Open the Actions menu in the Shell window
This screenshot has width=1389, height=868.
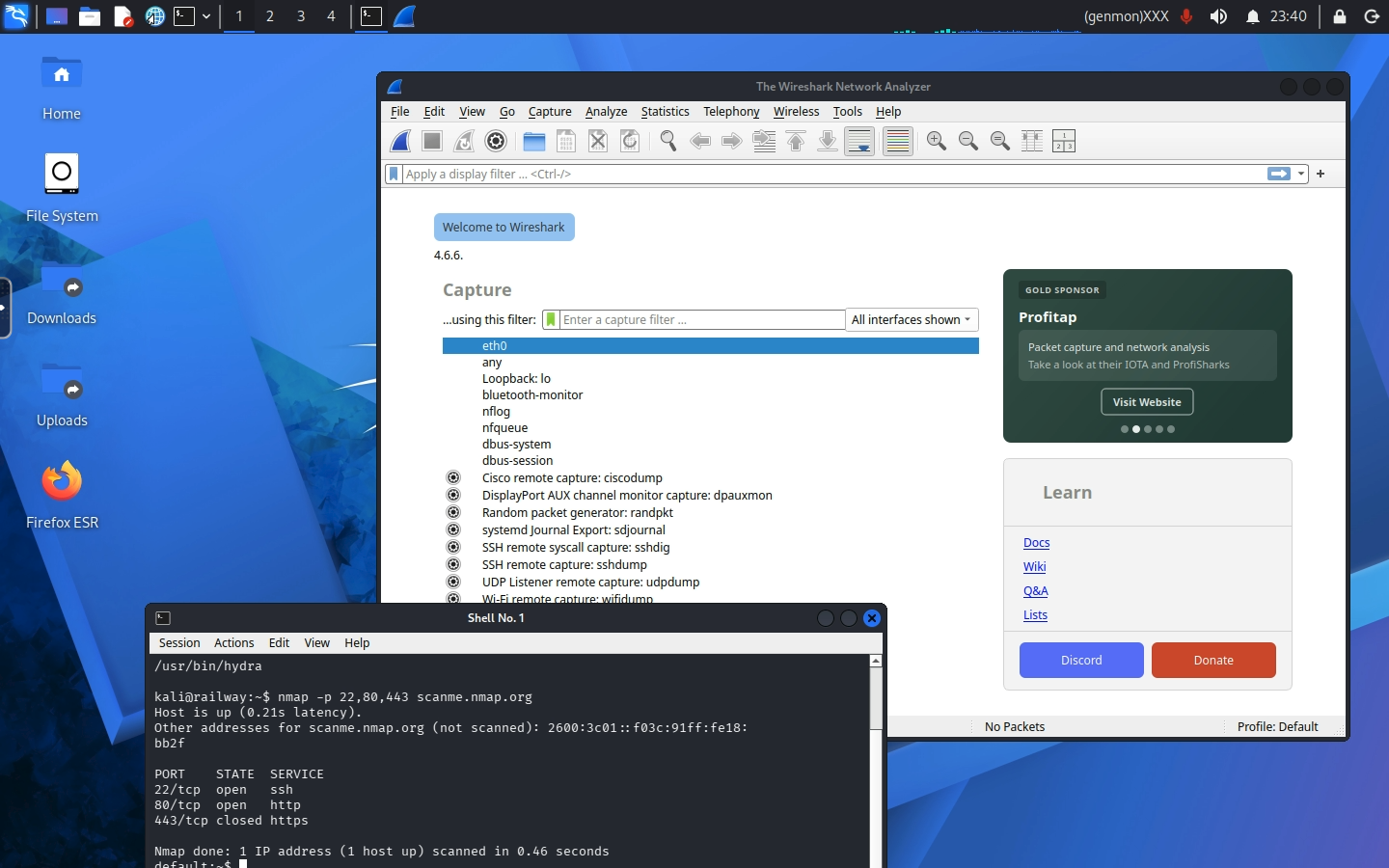pos(234,642)
